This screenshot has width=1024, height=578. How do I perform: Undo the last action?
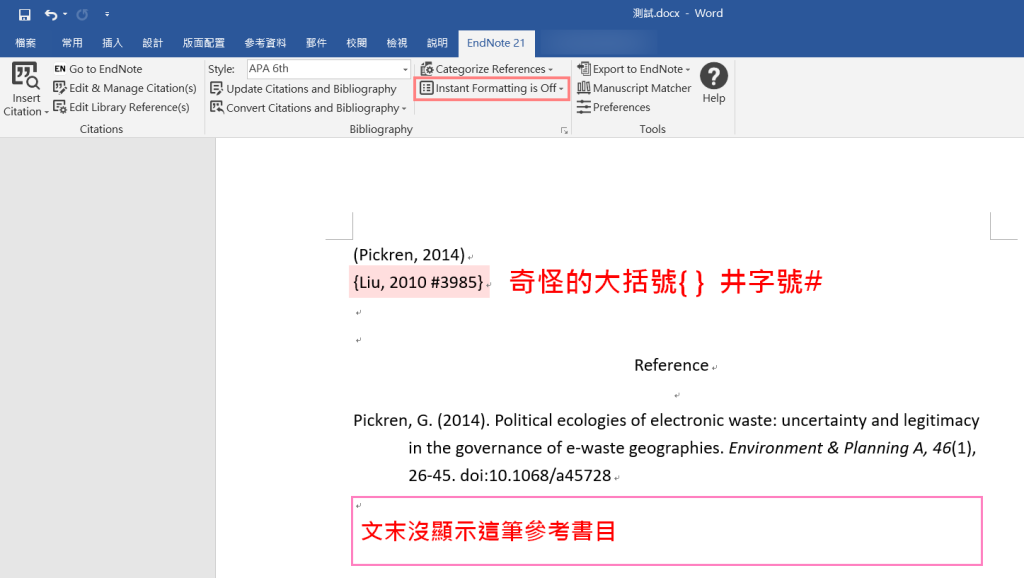point(50,14)
